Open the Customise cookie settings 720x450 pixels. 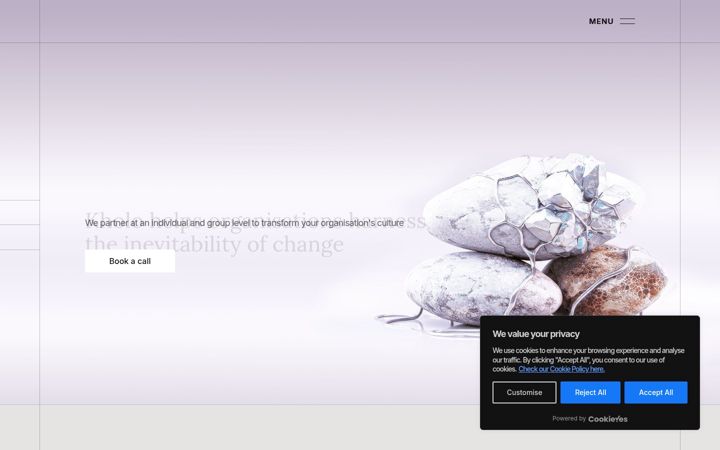click(x=524, y=393)
